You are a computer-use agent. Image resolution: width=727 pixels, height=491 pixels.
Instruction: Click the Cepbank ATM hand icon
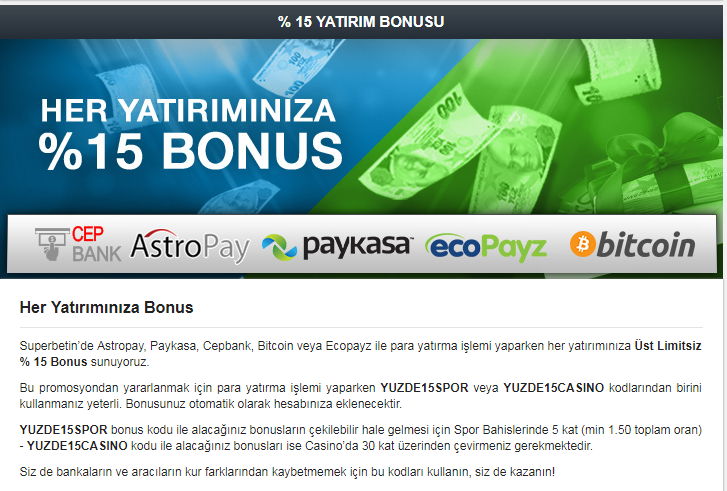coord(52,244)
